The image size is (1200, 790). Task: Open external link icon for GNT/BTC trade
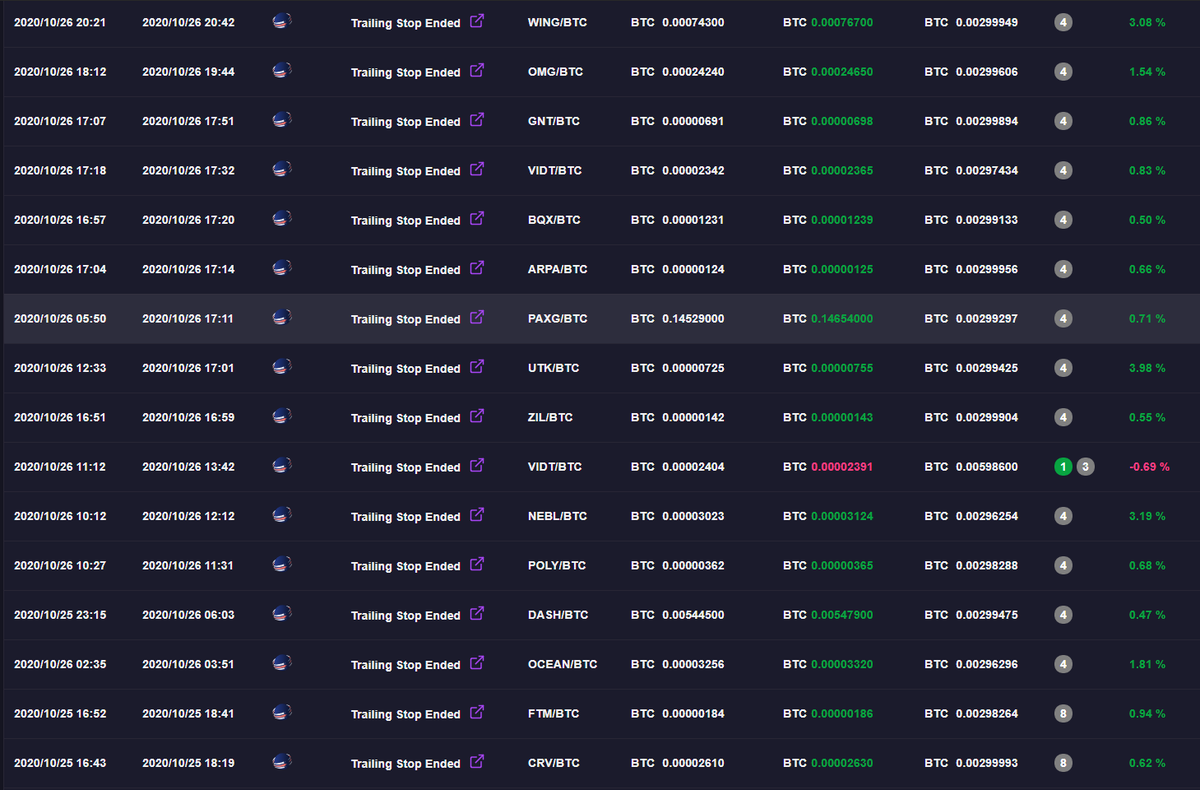pos(477,119)
